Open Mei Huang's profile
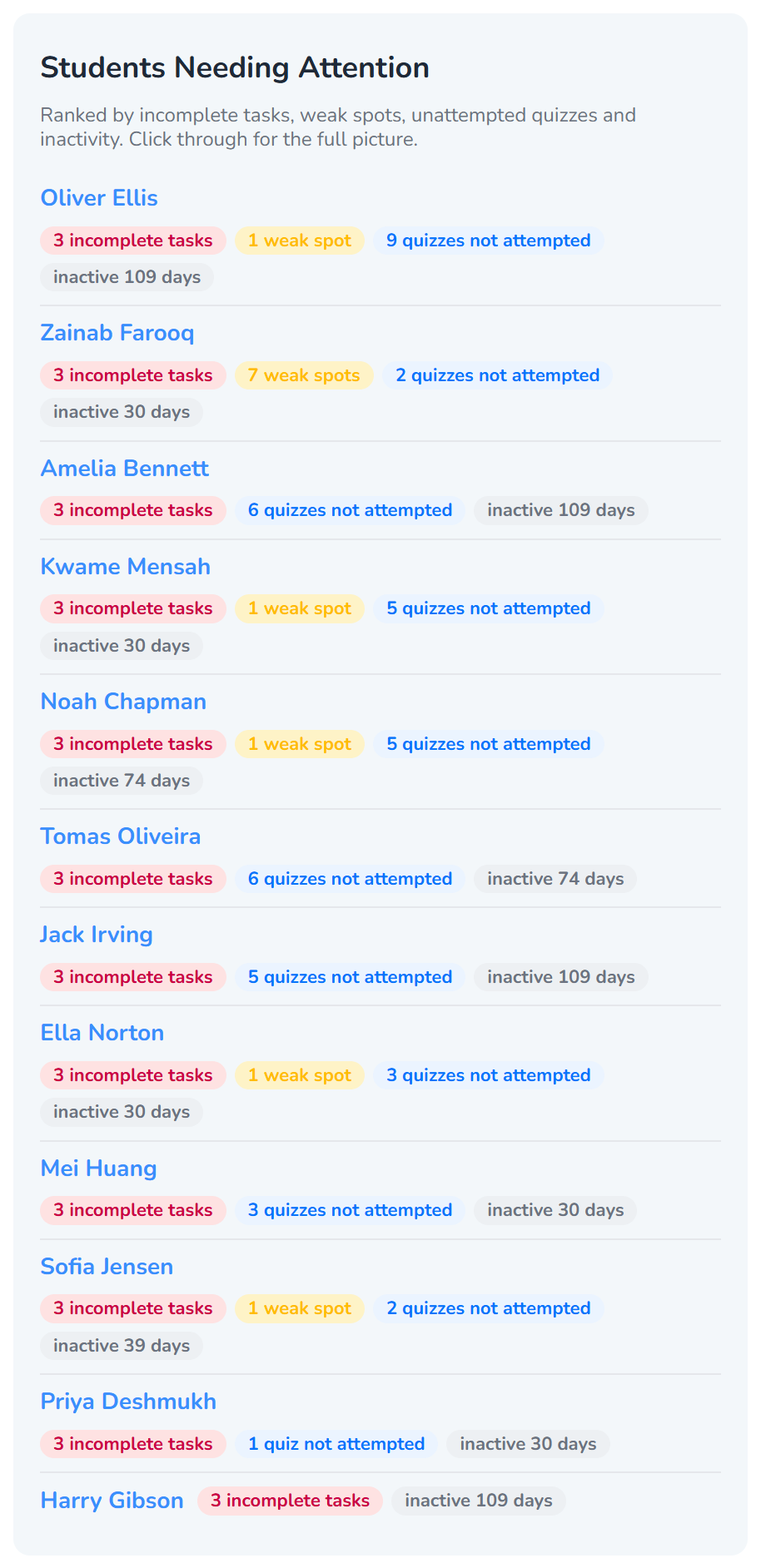Image resolution: width=761 pixels, height=1568 pixels. coord(99,1169)
